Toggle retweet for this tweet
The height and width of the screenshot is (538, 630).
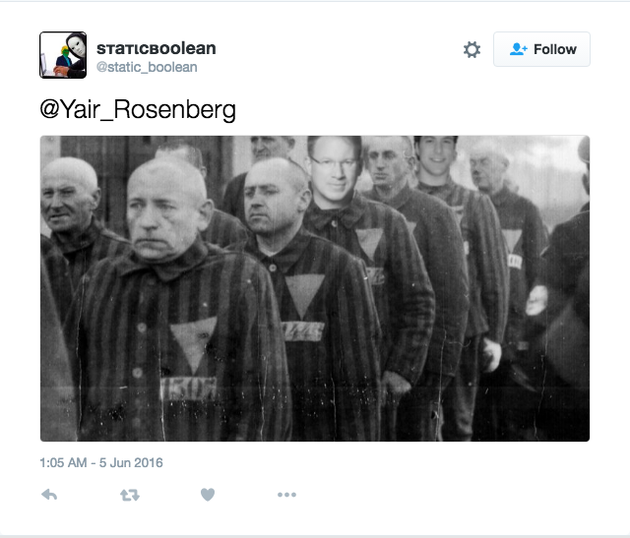(x=130, y=495)
